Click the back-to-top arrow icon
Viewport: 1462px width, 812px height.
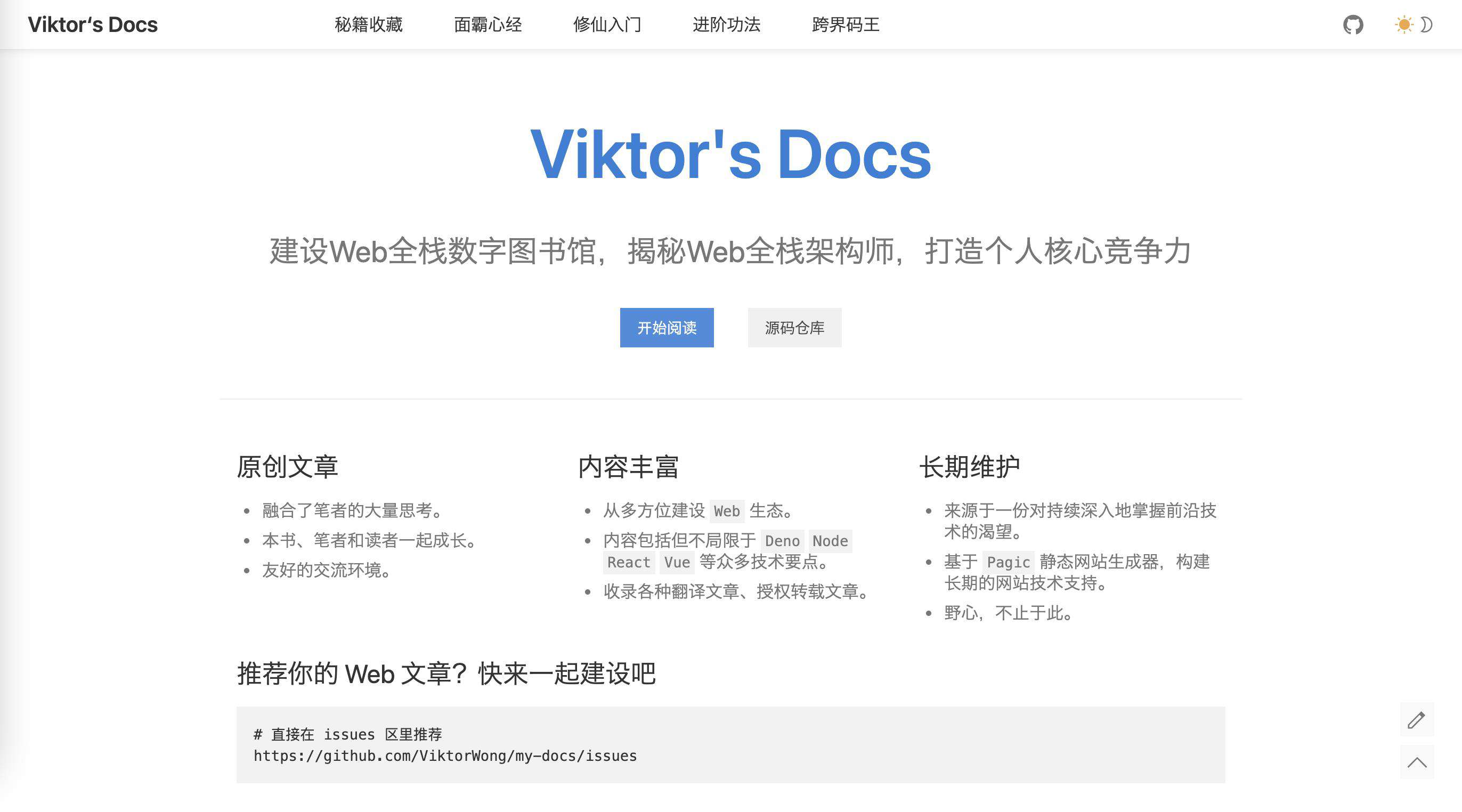1417,762
